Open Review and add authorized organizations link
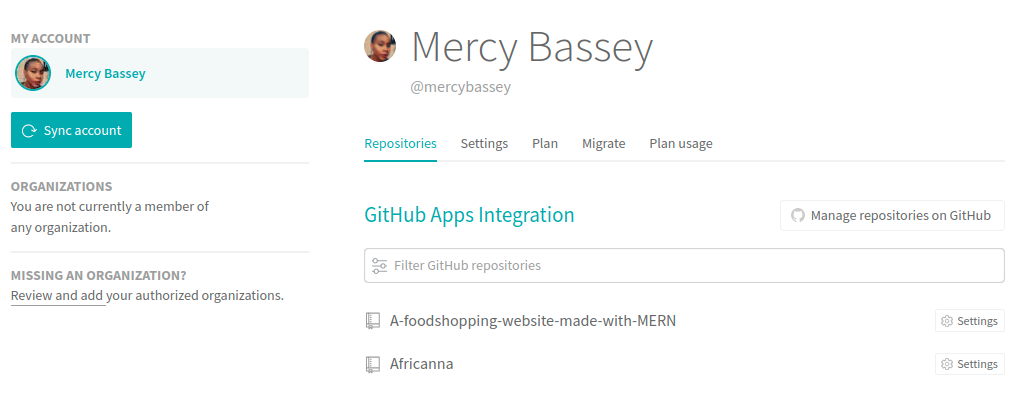The height and width of the screenshot is (396, 1034). [x=147, y=295]
